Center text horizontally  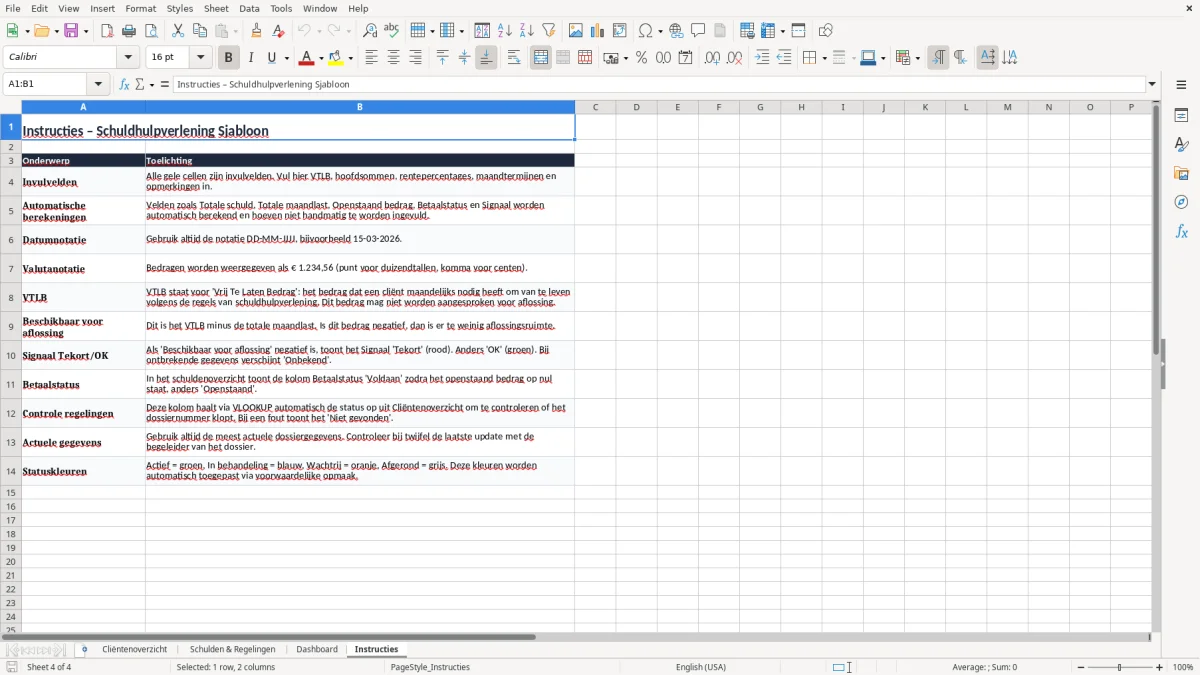(x=393, y=58)
